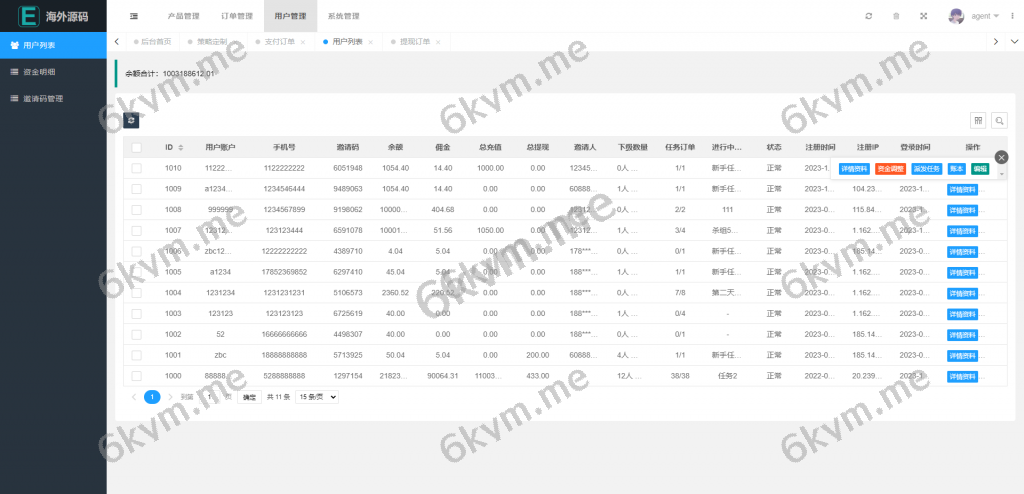Click the page jump number input
The height and width of the screenshot is (494, 1024).
coord(208,397)
